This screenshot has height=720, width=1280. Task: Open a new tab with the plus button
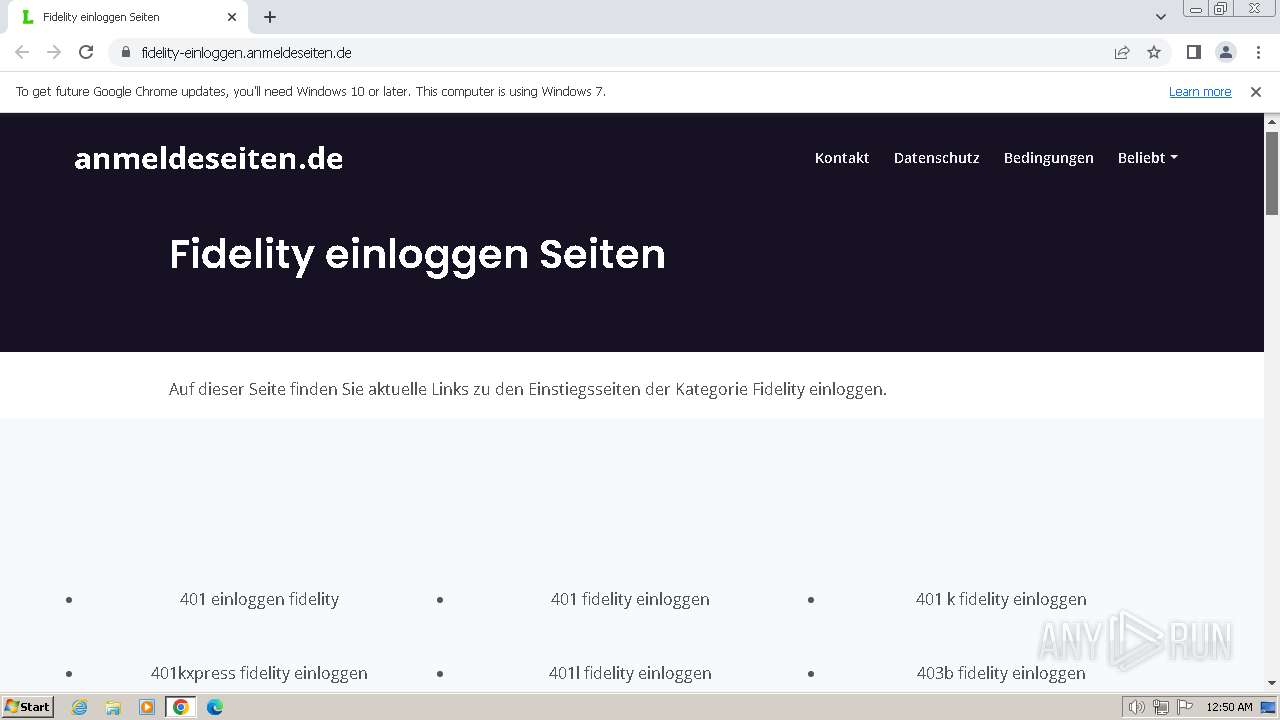click(x=270, y=17)
